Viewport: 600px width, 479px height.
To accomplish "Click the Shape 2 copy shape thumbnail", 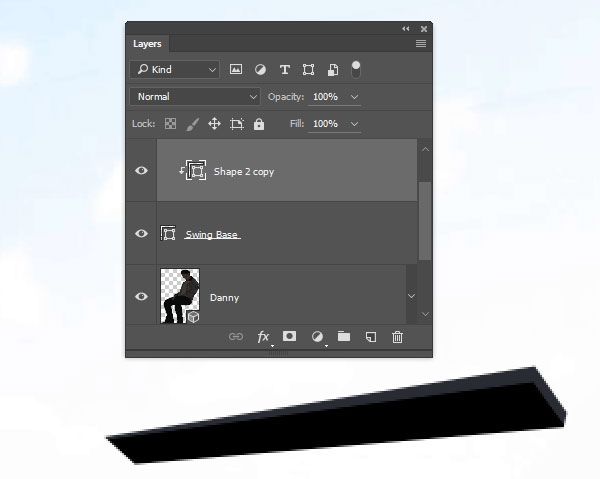I will point(196,171).
